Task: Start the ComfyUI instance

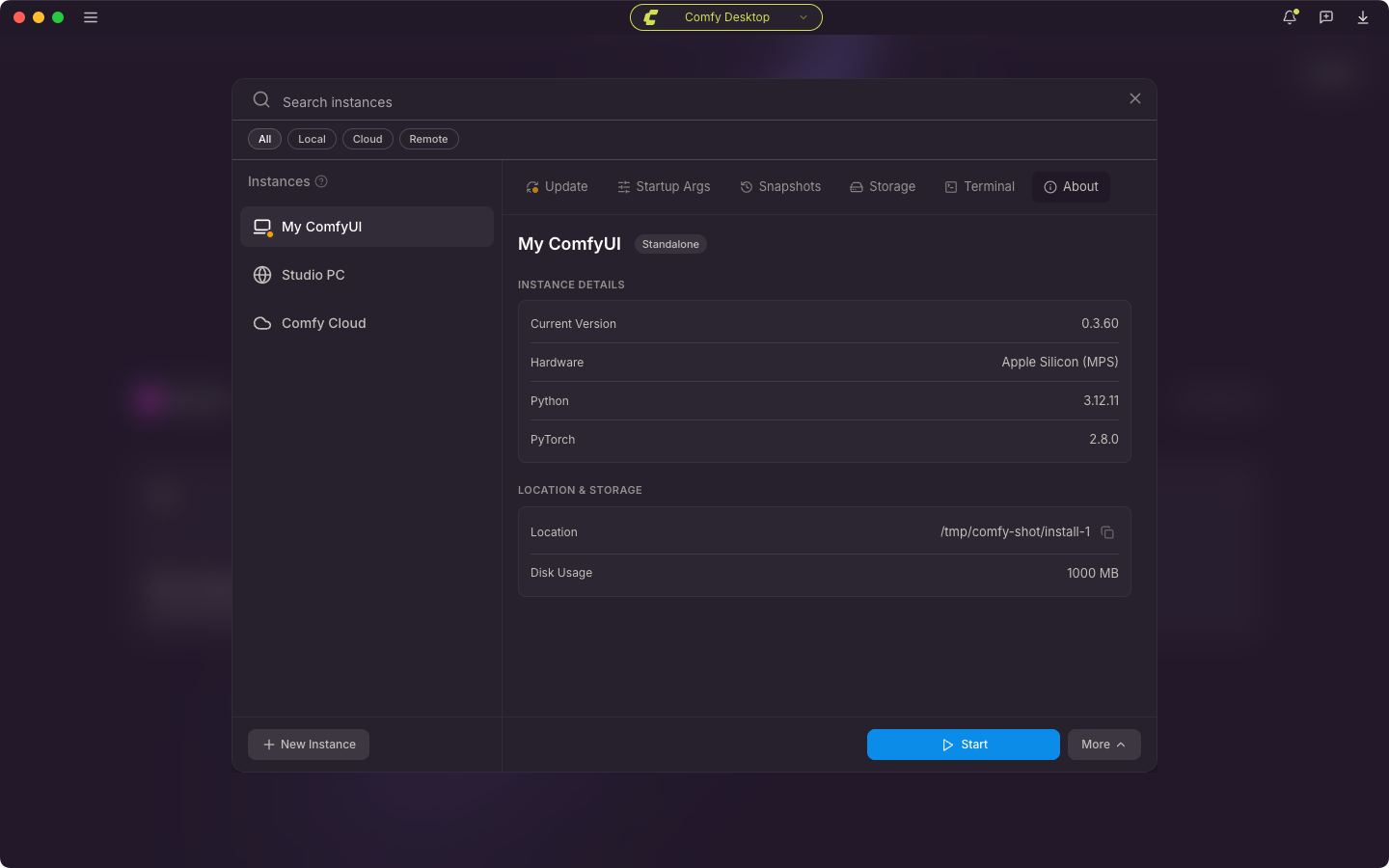Action: [964, 745]
